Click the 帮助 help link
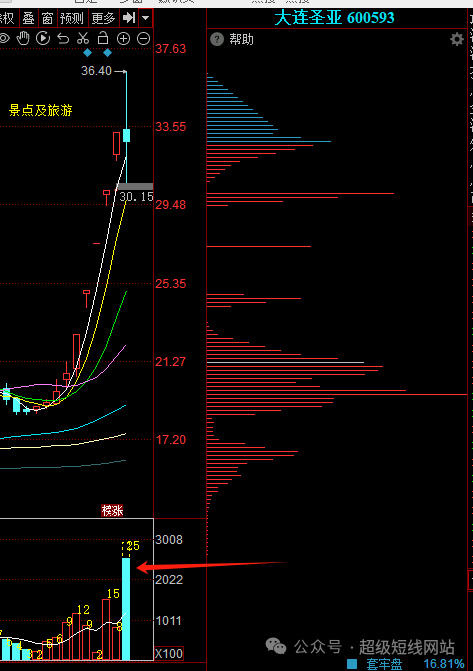This screenshot has height=671, width=473. pyautogui.click(x=241, y=39)
